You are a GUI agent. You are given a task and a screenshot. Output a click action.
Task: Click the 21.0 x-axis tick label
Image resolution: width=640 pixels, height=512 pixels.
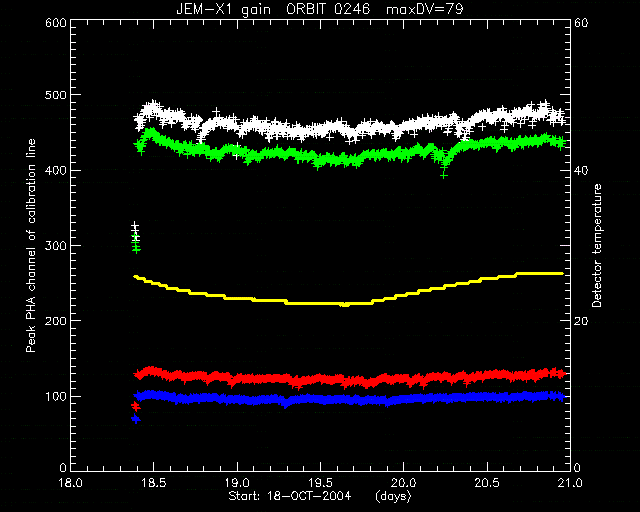pos(569,483)
